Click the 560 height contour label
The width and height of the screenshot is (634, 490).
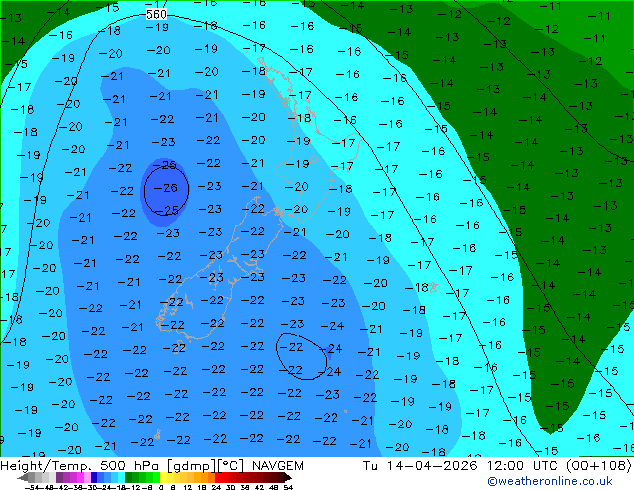tap(156, 15)
